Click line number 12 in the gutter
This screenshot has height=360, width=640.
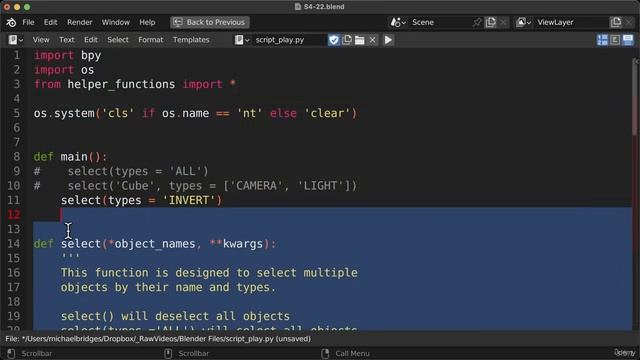[14, 215]
